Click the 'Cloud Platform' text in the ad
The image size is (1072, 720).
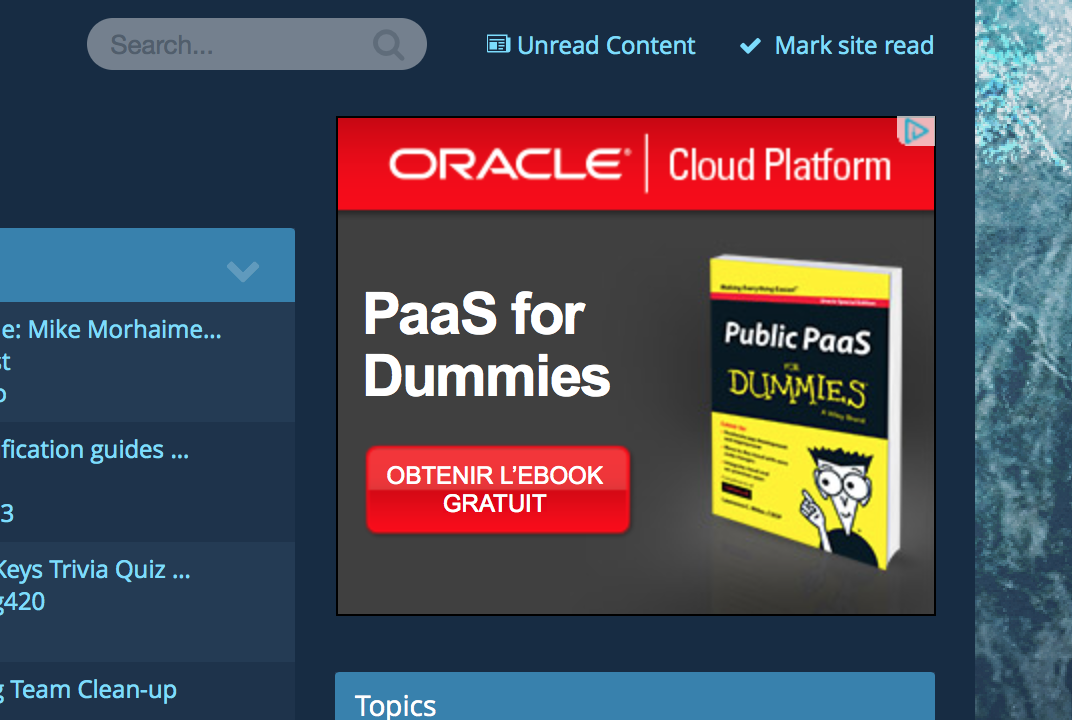(779, 165)
